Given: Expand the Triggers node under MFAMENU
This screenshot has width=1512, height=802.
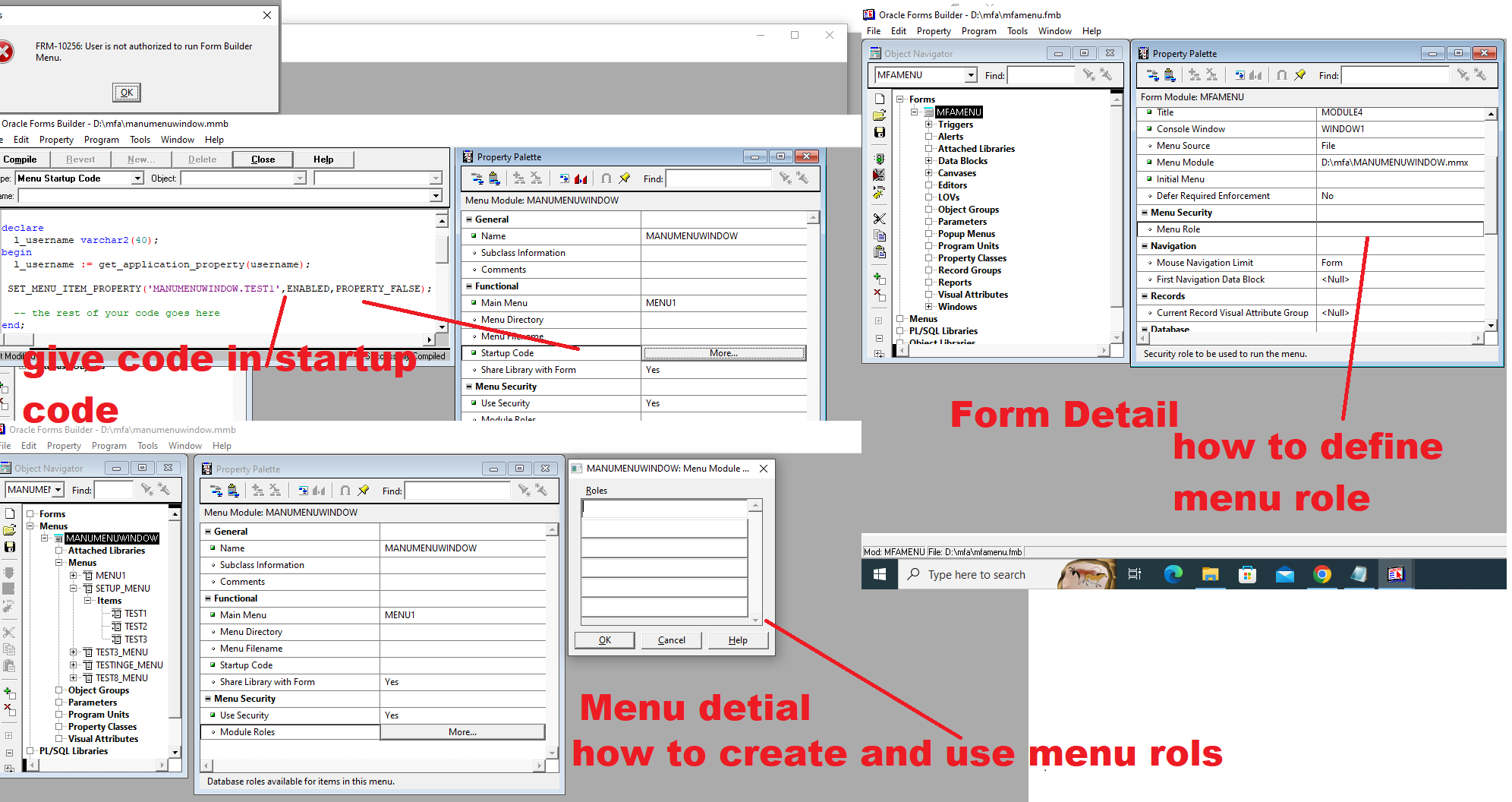Looking at the screenshot, I should (928, 125).
